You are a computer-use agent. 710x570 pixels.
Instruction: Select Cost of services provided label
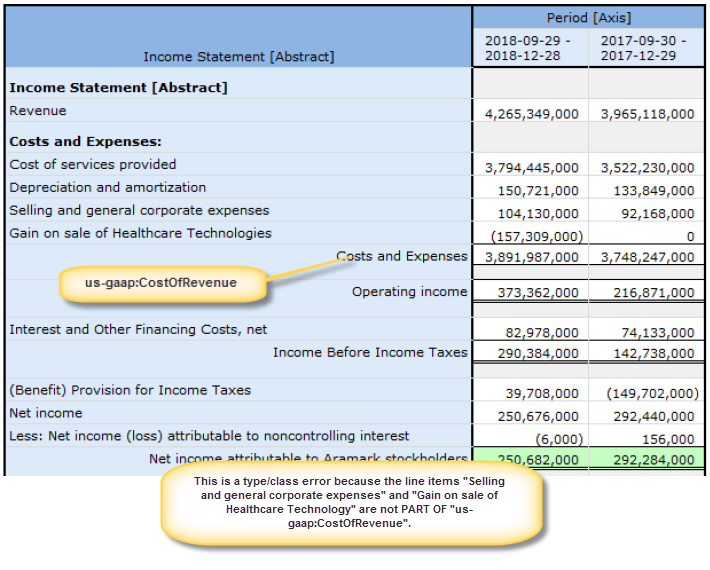[x=92, y=164]
